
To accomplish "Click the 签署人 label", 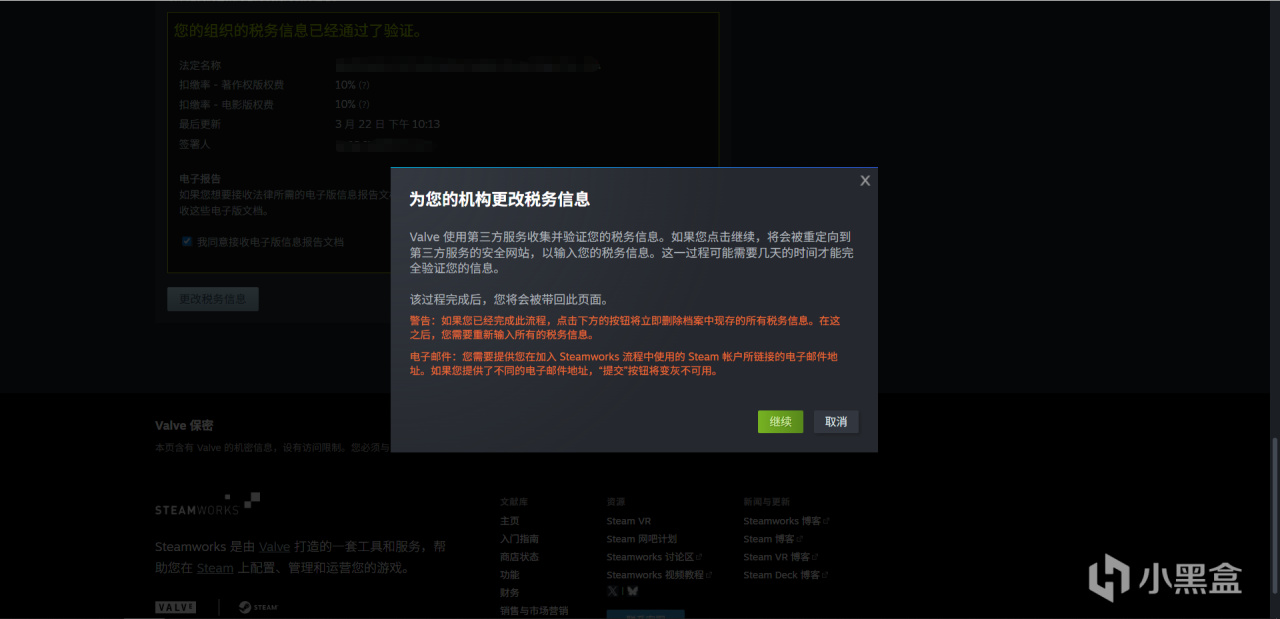I will [195, 144].
